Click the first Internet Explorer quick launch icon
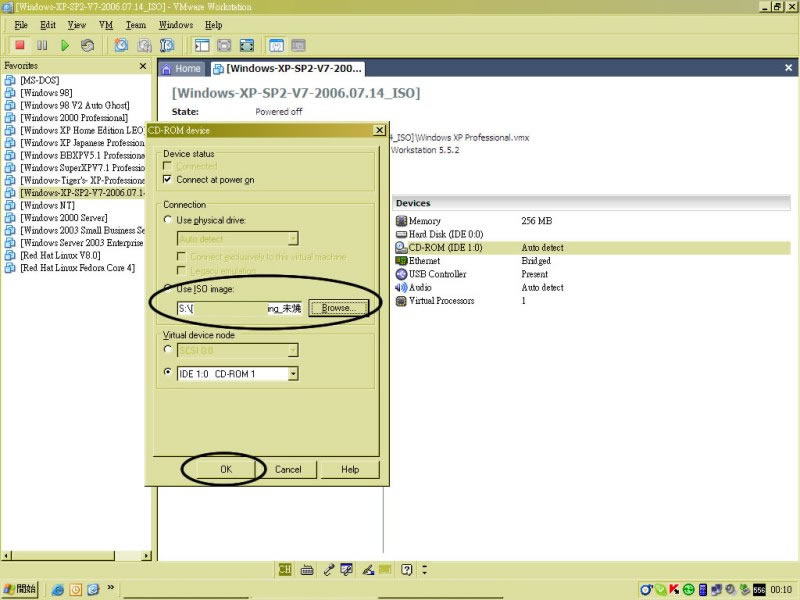This screenshot has height=600, width=800. (58, 590)
